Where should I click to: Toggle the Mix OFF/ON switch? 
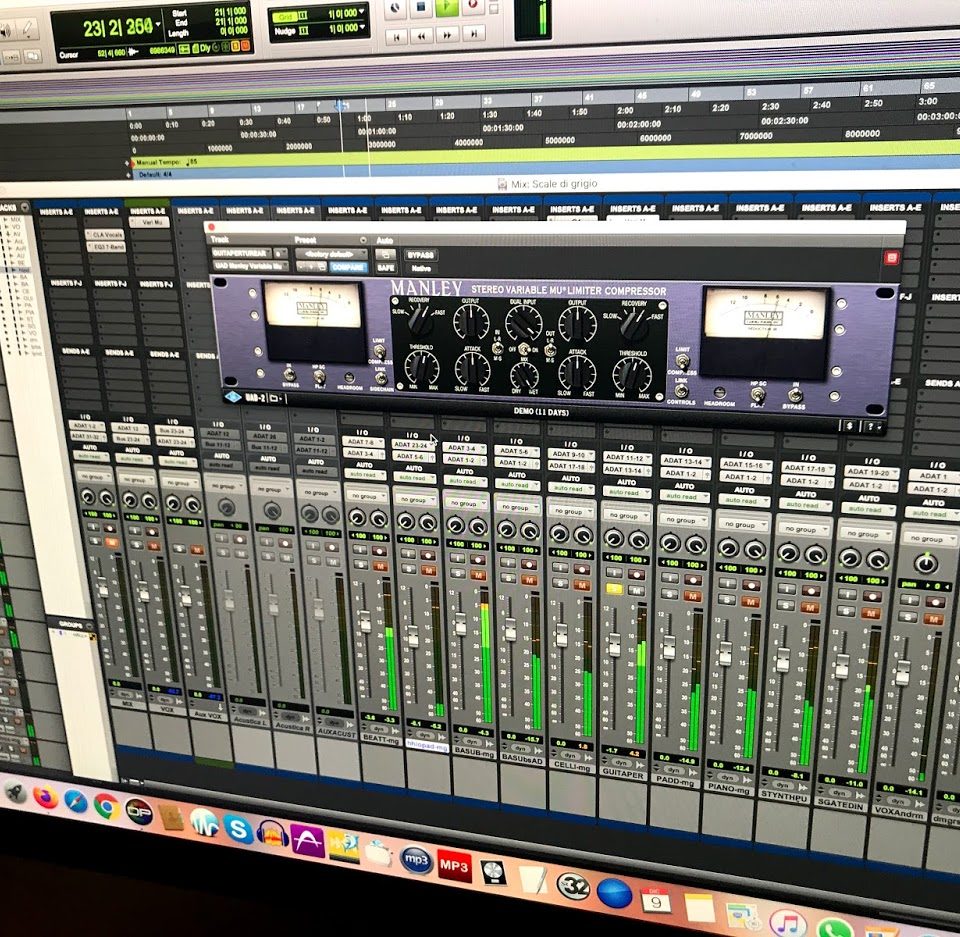[x=523, y=350]
